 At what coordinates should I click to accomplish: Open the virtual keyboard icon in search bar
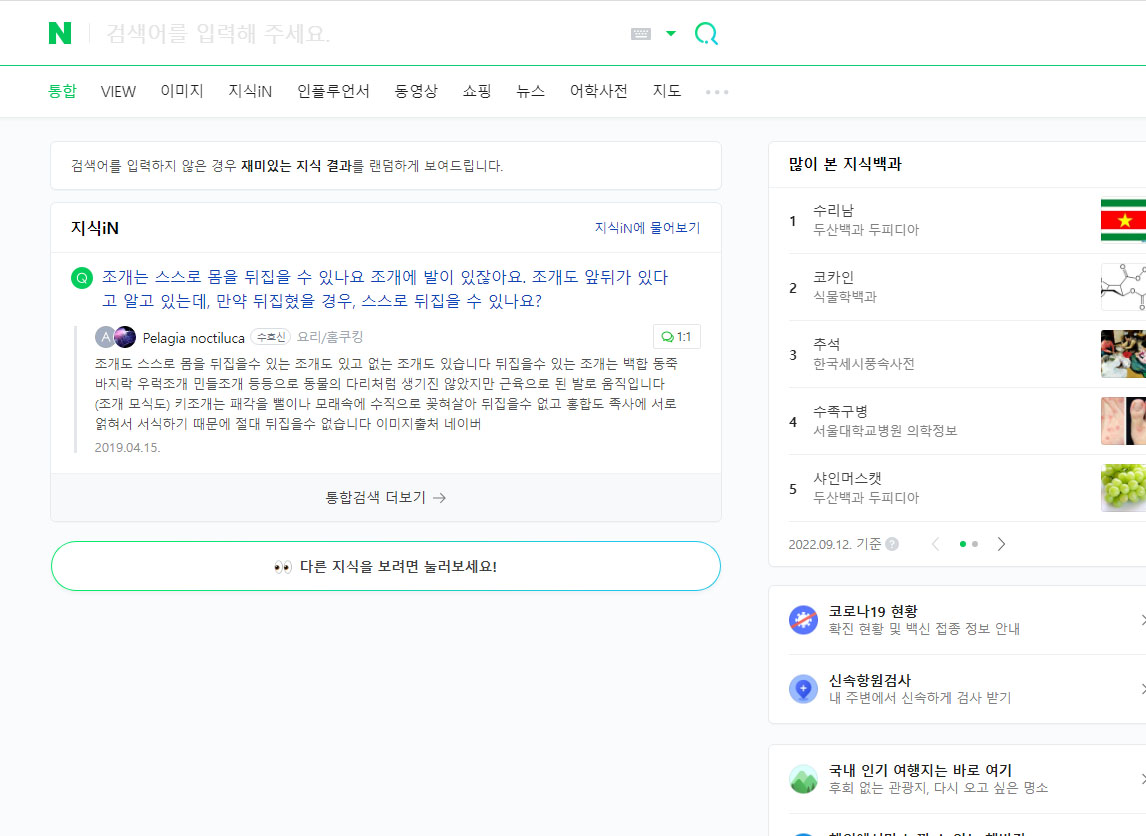point(640,34)
